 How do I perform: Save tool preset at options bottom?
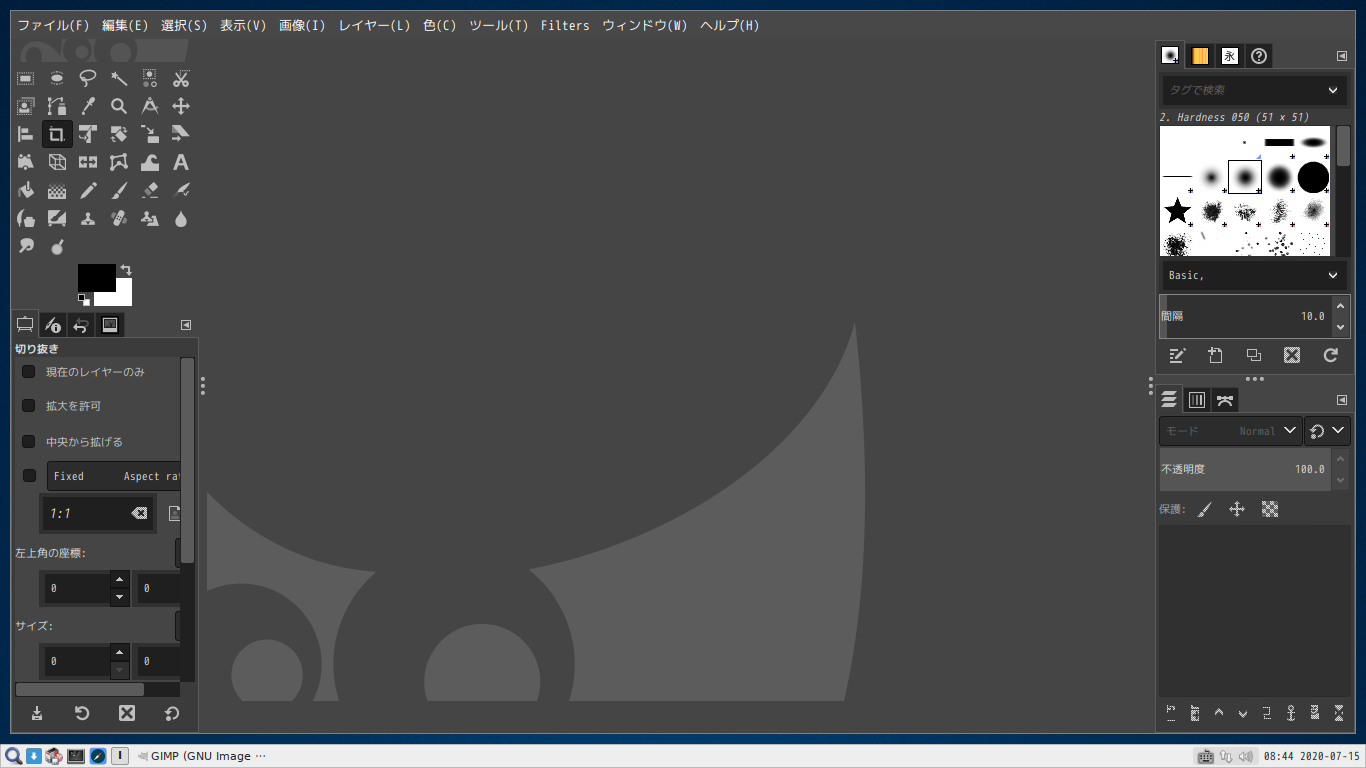pyautogui.click(x=37, y=713)
